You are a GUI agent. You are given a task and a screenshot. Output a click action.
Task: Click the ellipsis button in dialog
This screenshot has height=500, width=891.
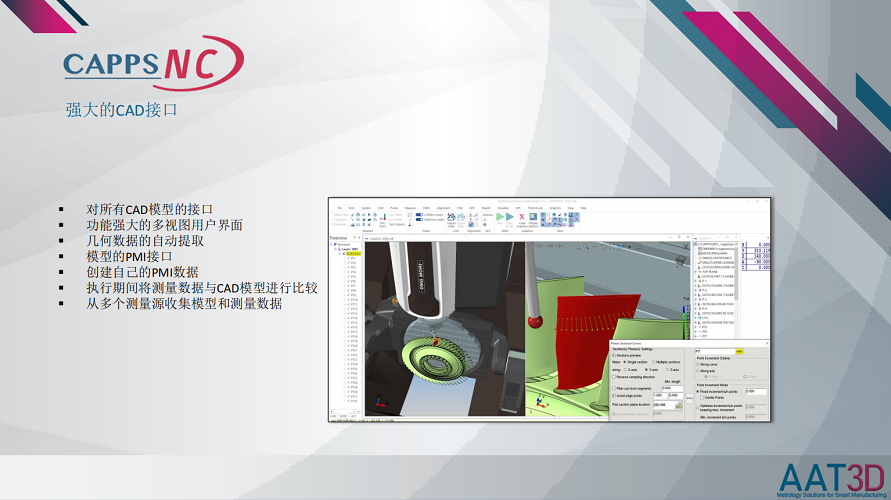tap(689, 397)
